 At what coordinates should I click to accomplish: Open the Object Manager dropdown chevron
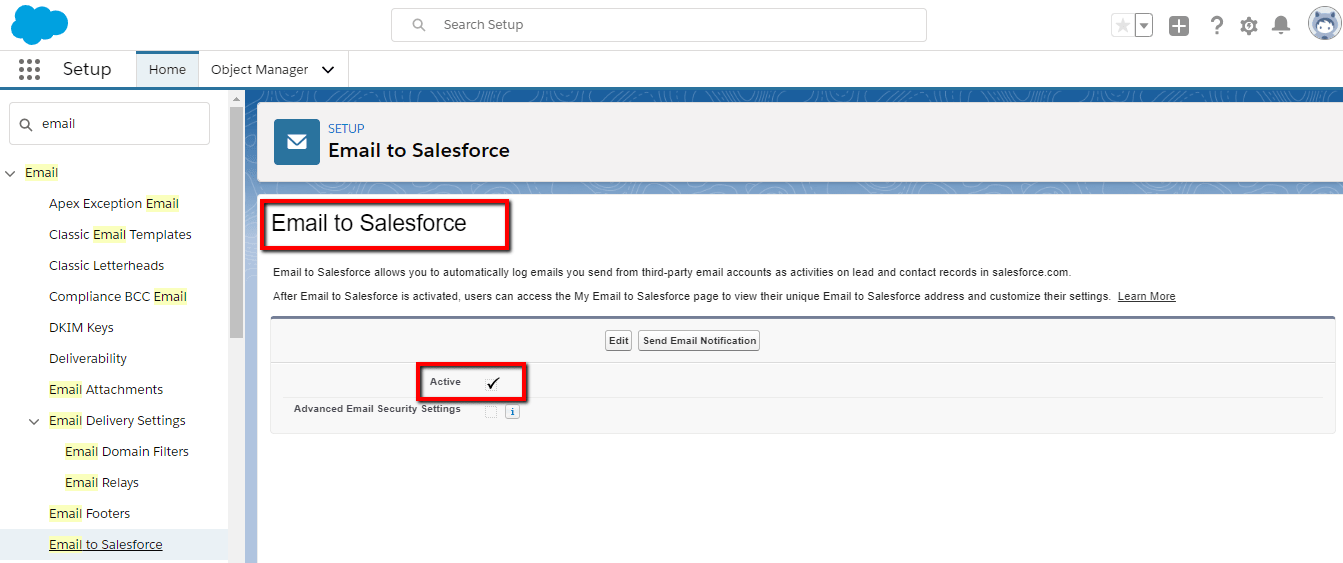[x=328, y=70]
